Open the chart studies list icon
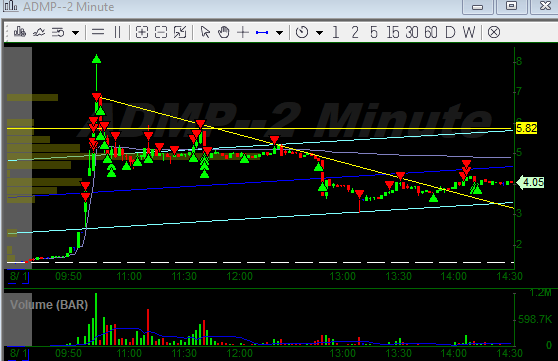The height and width of the screenshot is (361, 558). click(58, 32)
